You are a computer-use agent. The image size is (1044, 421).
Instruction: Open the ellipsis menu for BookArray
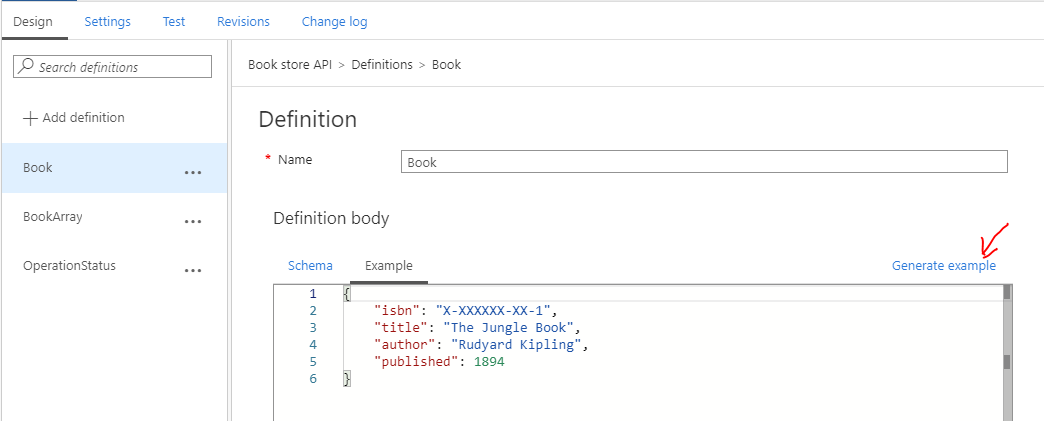coord(193,221)
